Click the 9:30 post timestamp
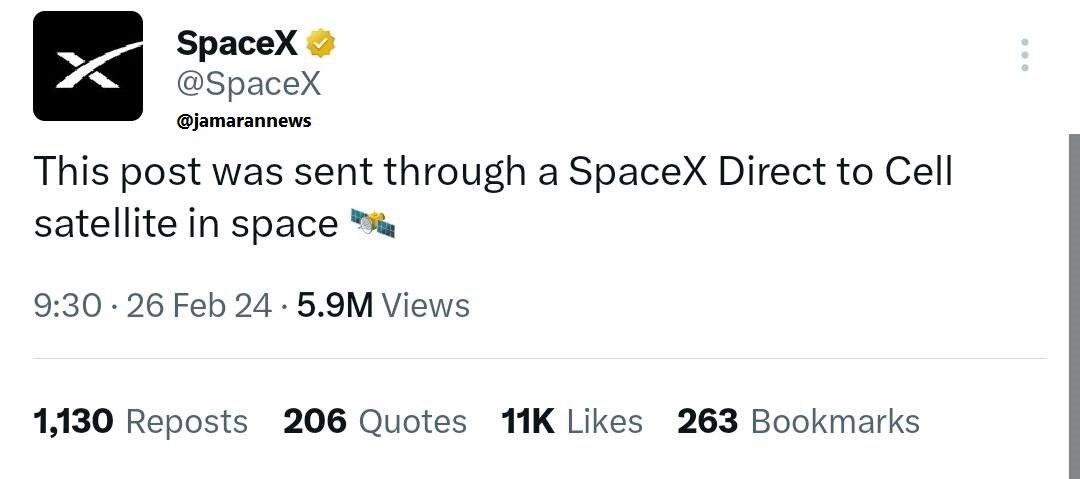Viewport: 1080px width, 479px height. point(67,305)
